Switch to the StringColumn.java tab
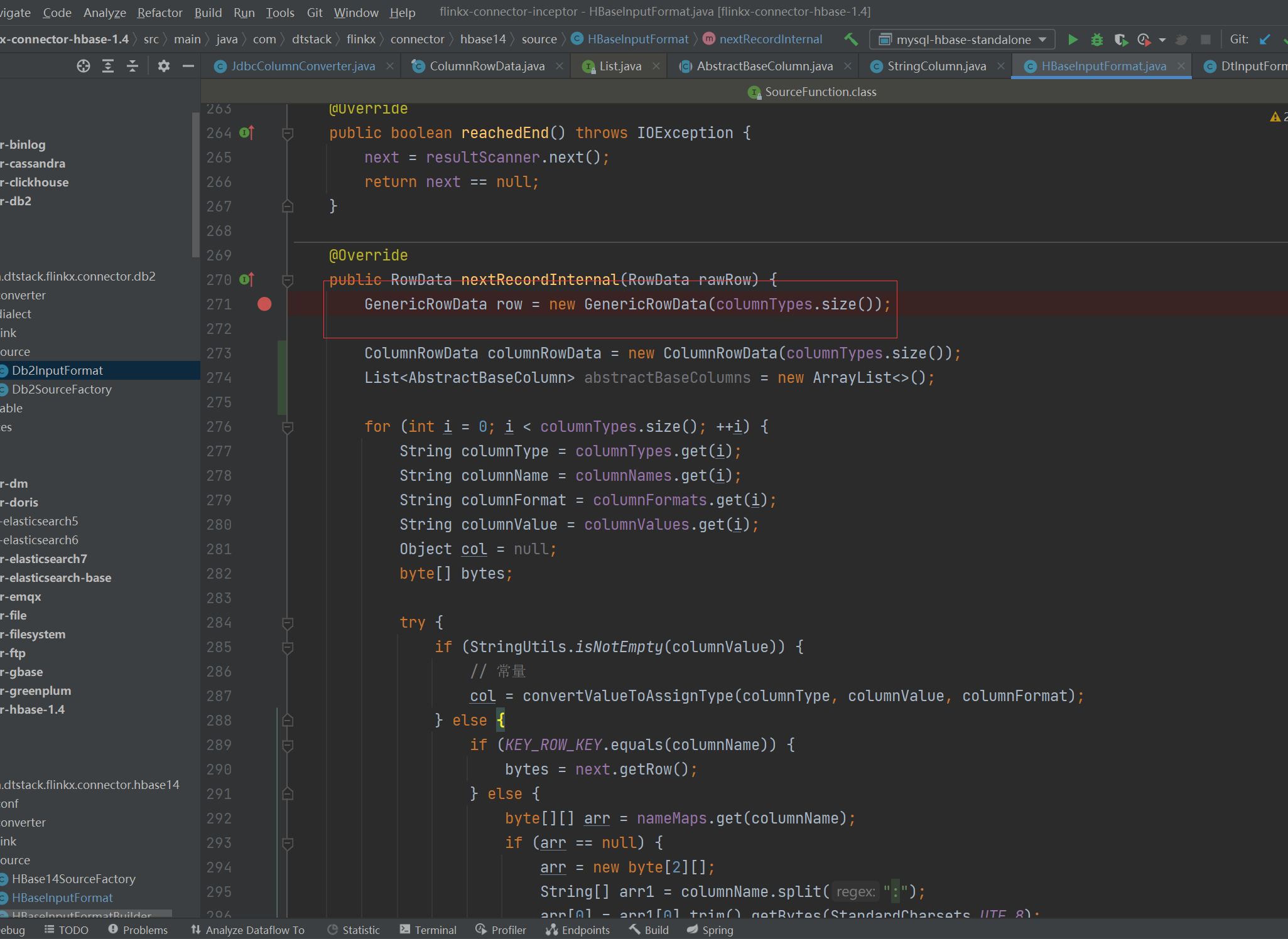 point(934,65)
